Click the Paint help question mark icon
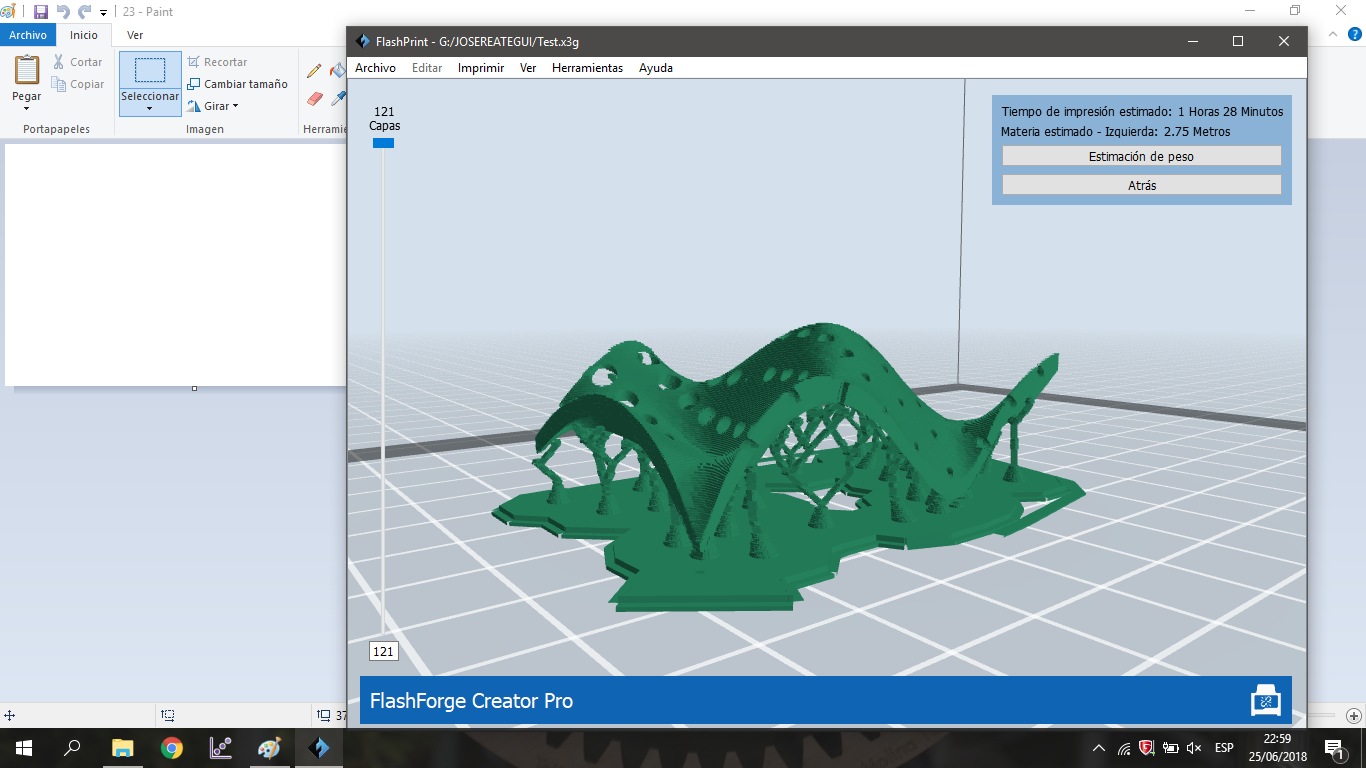 (x=1355, y=35)
